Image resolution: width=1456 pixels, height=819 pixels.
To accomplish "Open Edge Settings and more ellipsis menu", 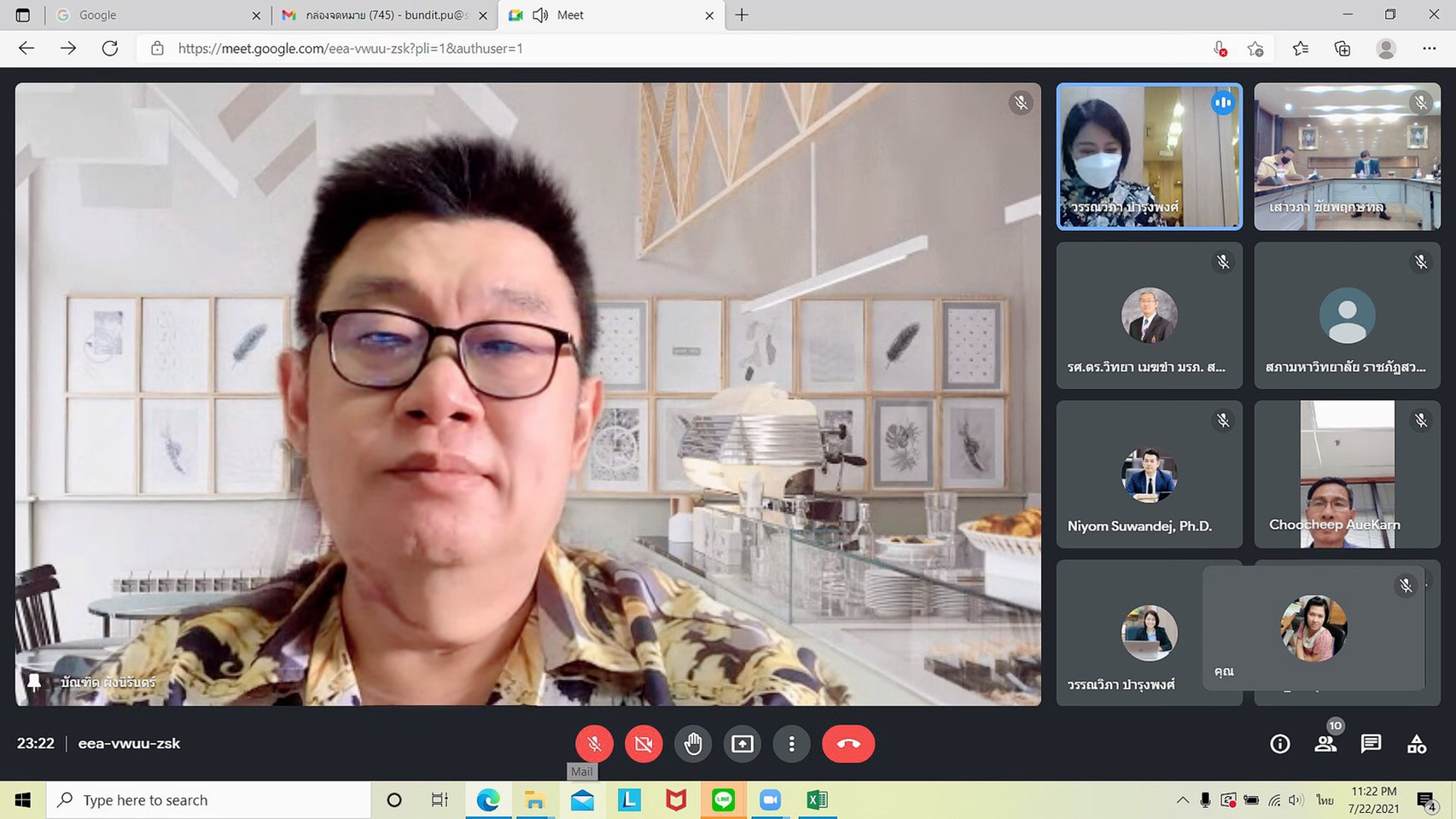I will [x=1430, y=49].
